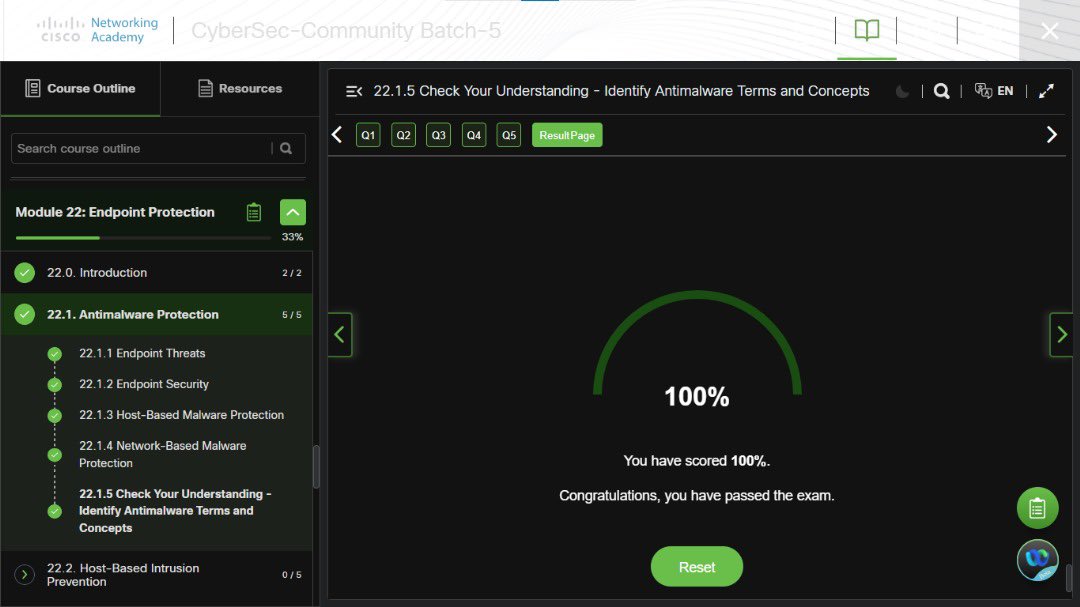
Task: Collapse Module 22 with green chevron
Action: [x=293, y=212]
